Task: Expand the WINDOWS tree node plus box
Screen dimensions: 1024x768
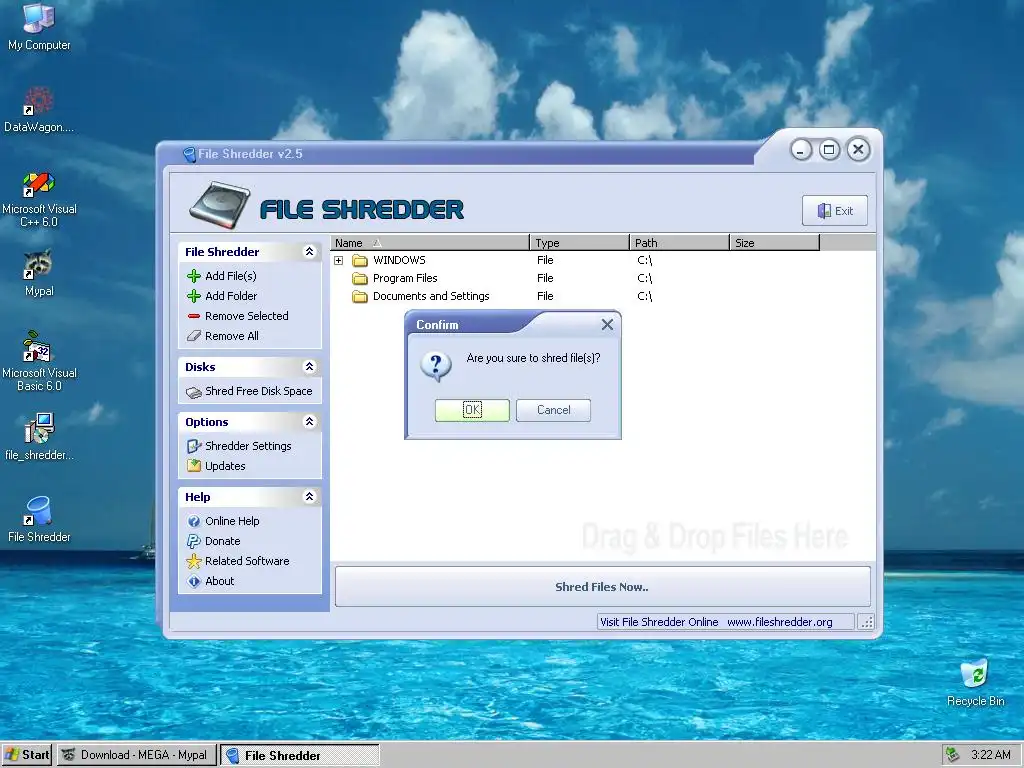Action: pos(338,261)
